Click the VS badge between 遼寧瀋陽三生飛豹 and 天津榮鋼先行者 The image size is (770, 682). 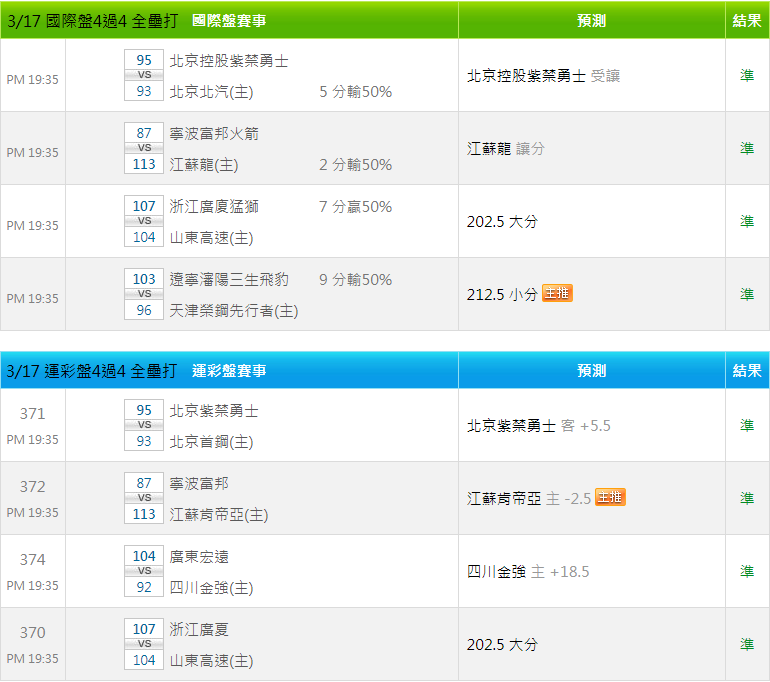click(x=144, y=294)
